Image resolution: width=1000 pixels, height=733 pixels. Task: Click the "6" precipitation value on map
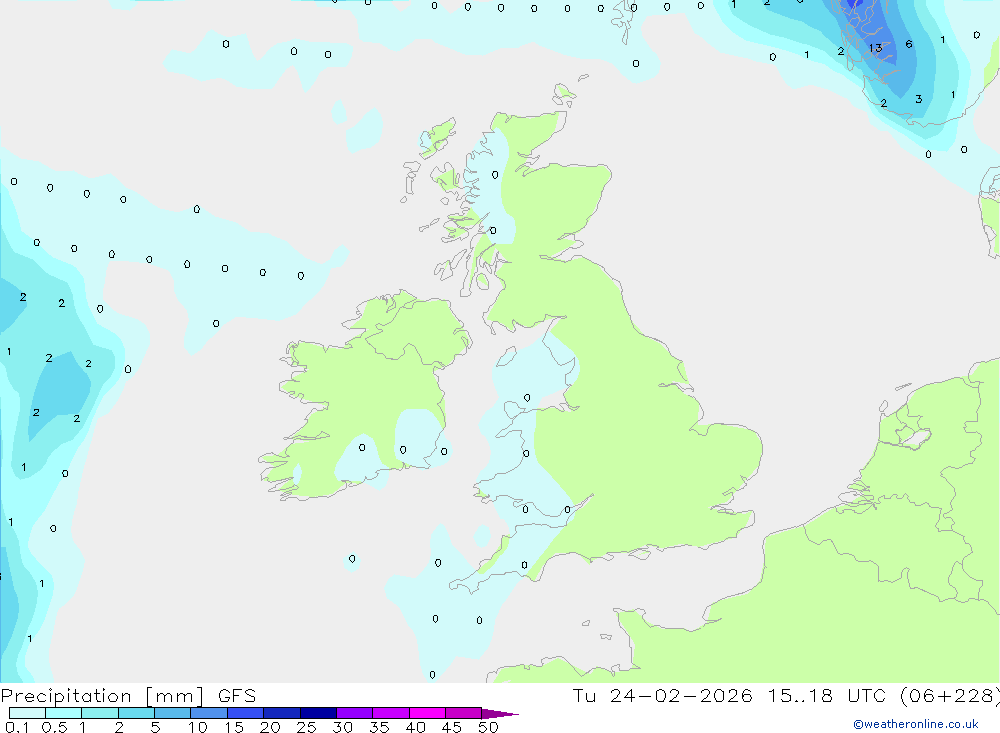(x=909, y=44)
